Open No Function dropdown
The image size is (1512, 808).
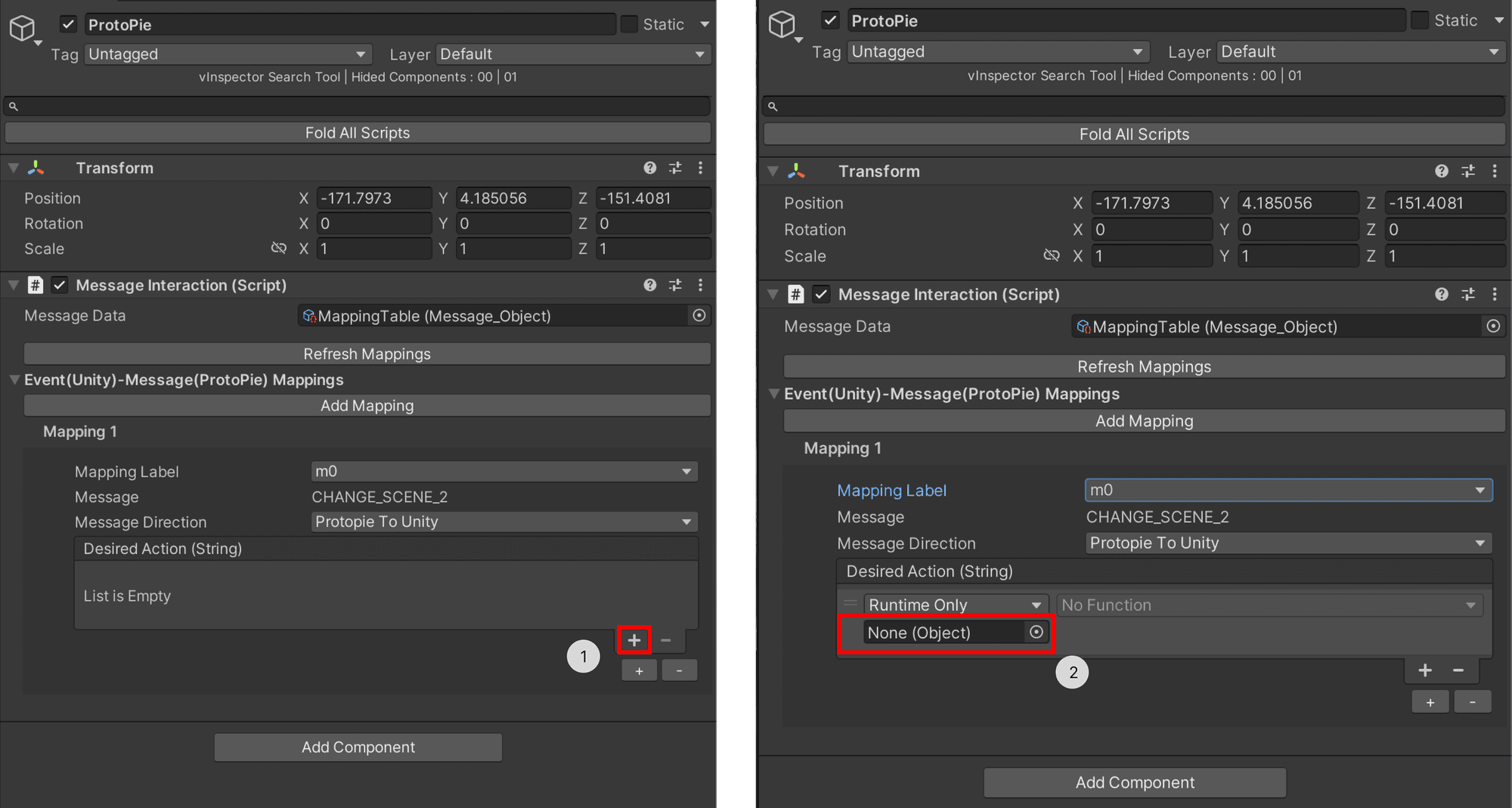(x=1269, y=605)
